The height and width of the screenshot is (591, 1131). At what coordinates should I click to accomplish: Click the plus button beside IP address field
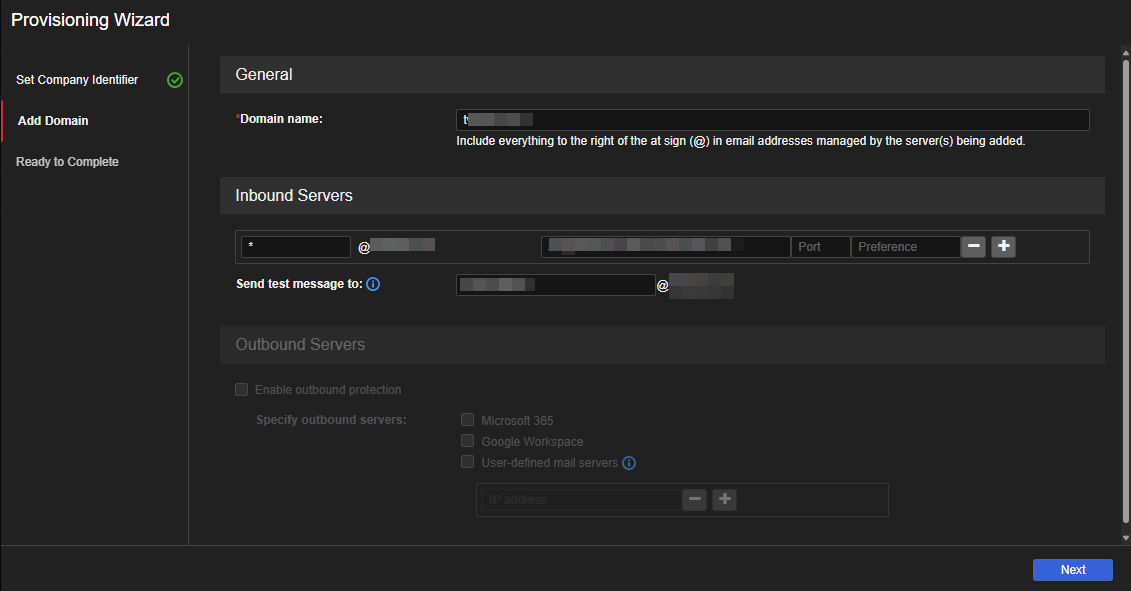click(724, 499)
